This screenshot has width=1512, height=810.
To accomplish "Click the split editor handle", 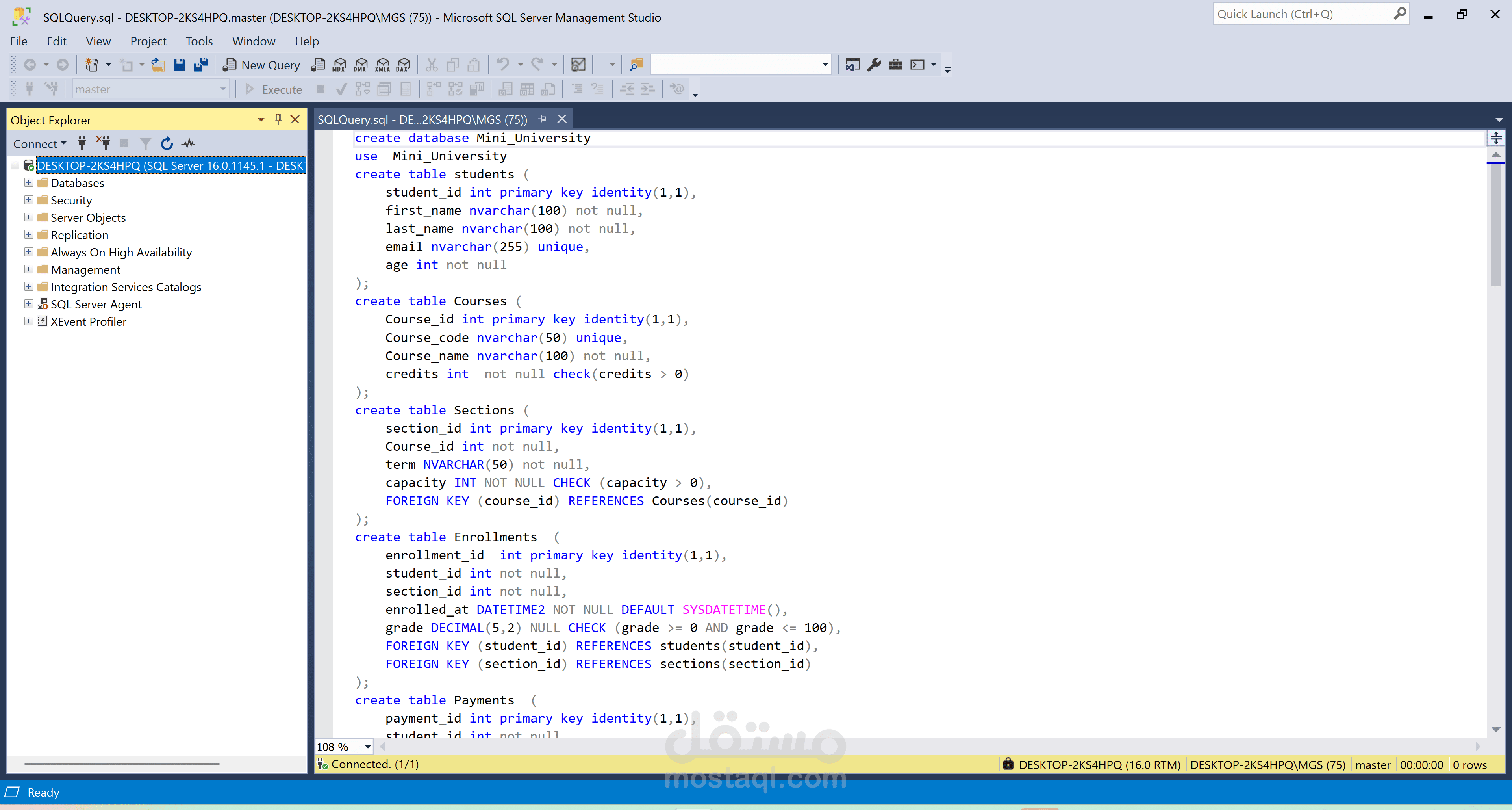I will coord(1495,138).
